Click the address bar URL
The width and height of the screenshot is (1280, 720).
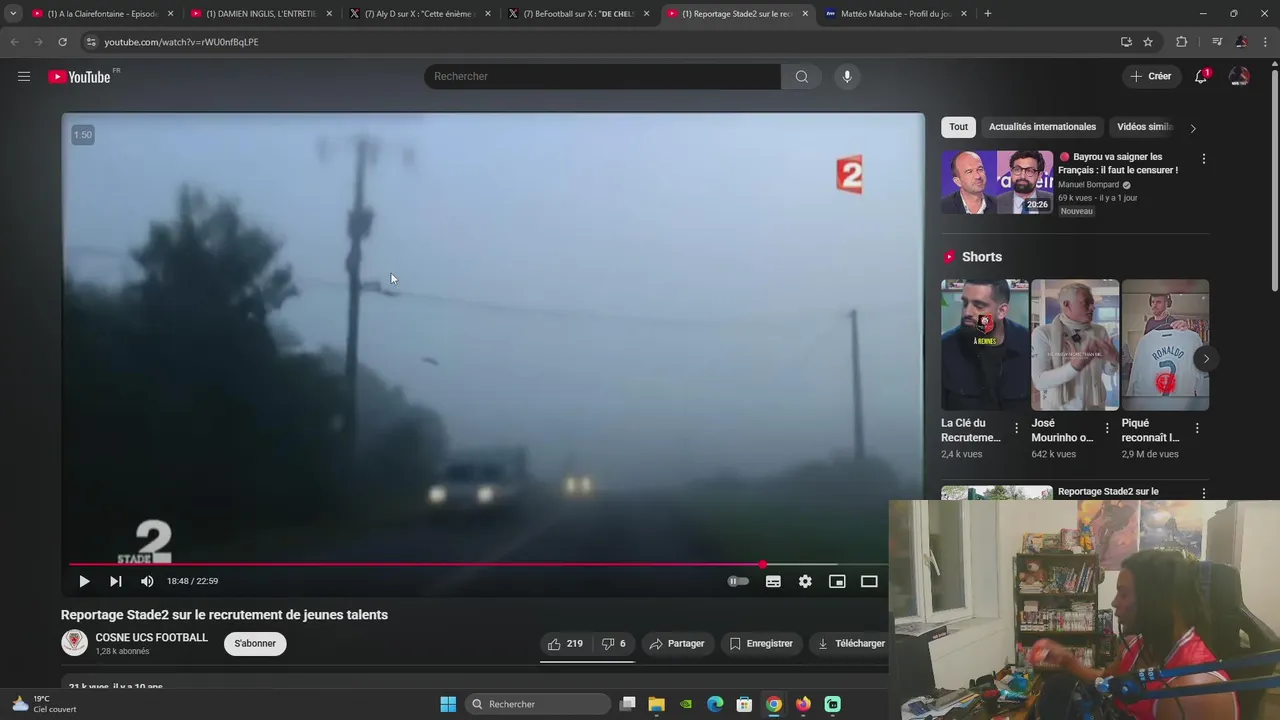click(181, 42)
